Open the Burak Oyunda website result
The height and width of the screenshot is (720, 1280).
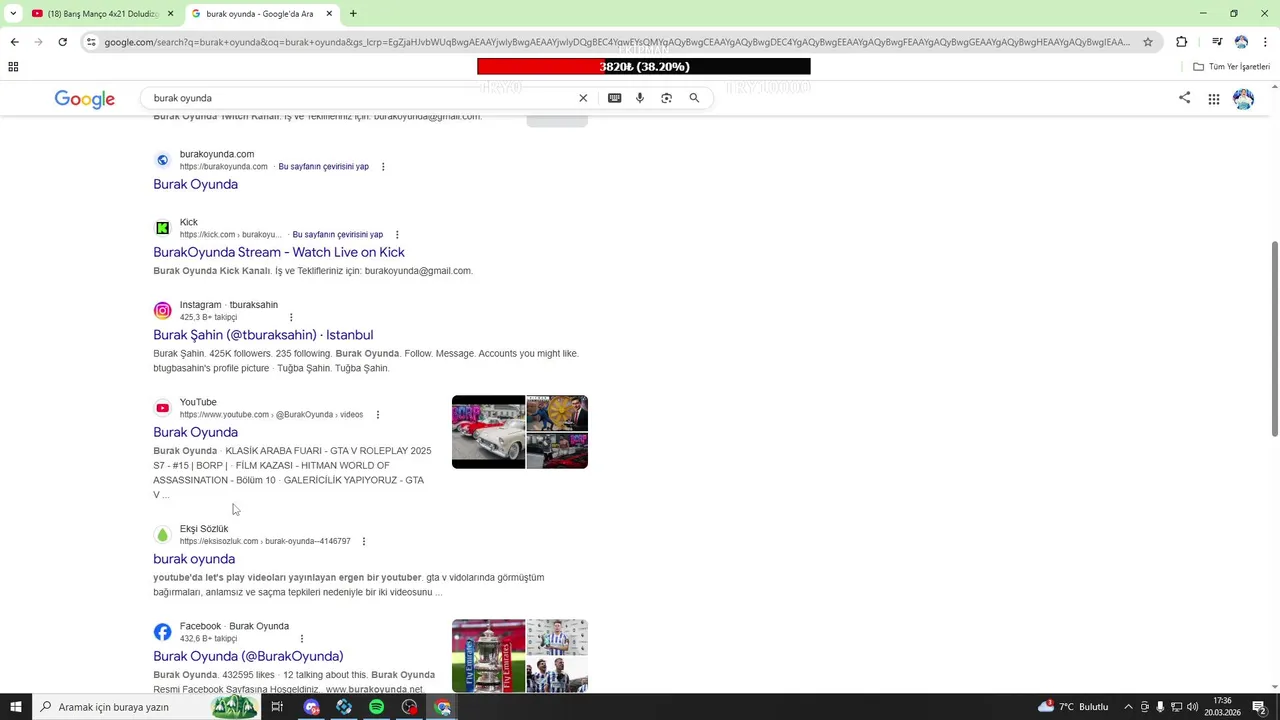click(x=195, y=184)
